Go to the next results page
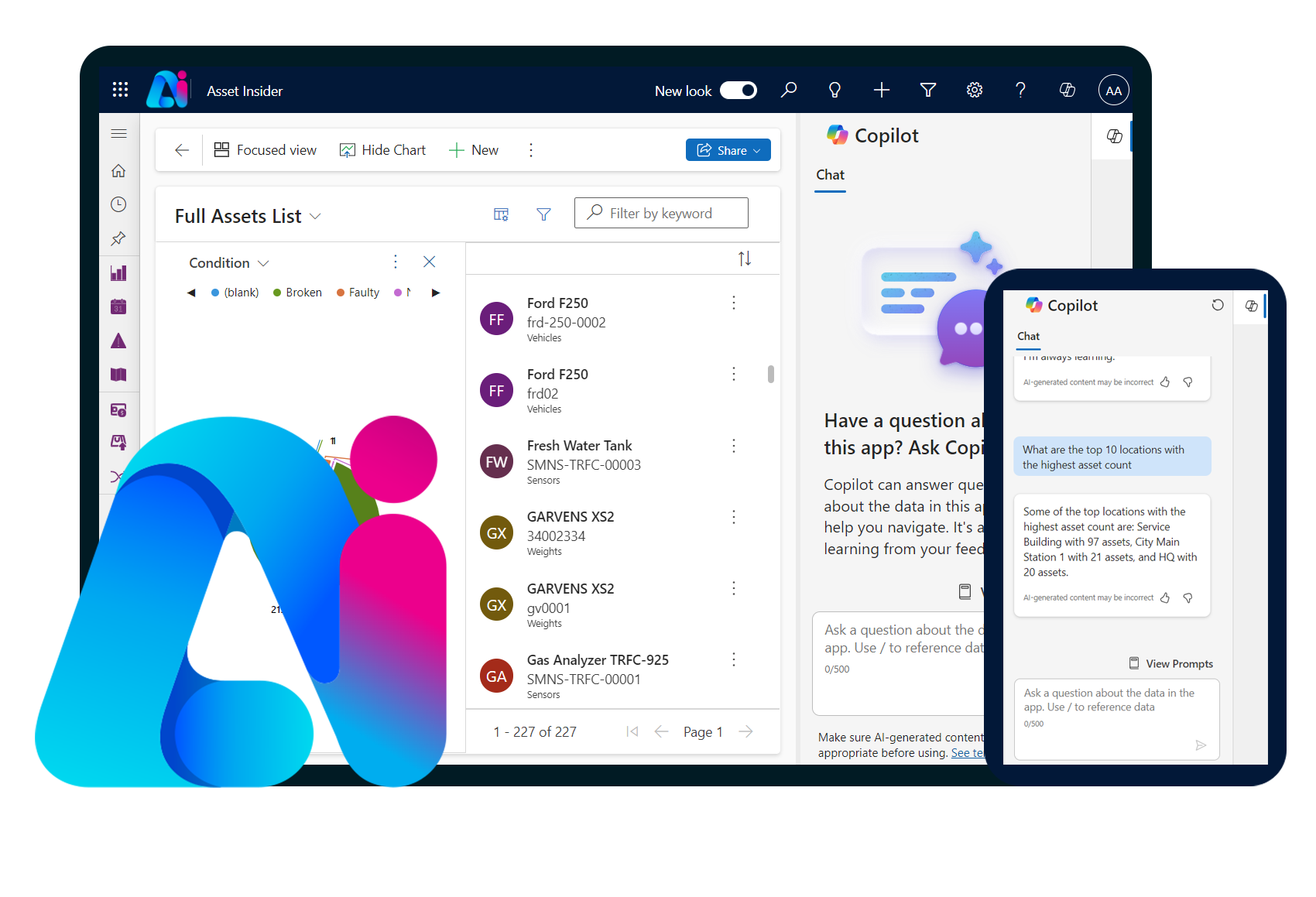The height and width of the screenshot is (897, 1316). [x=746, y=731]
